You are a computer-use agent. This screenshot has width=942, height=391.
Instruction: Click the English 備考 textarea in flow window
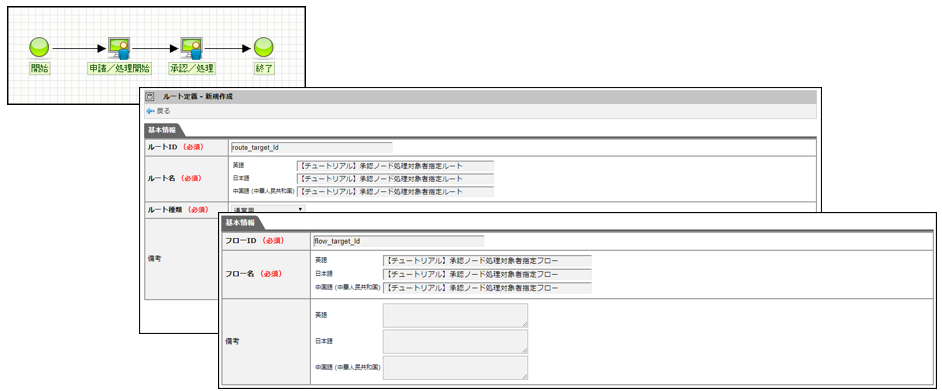click(455, 315)
